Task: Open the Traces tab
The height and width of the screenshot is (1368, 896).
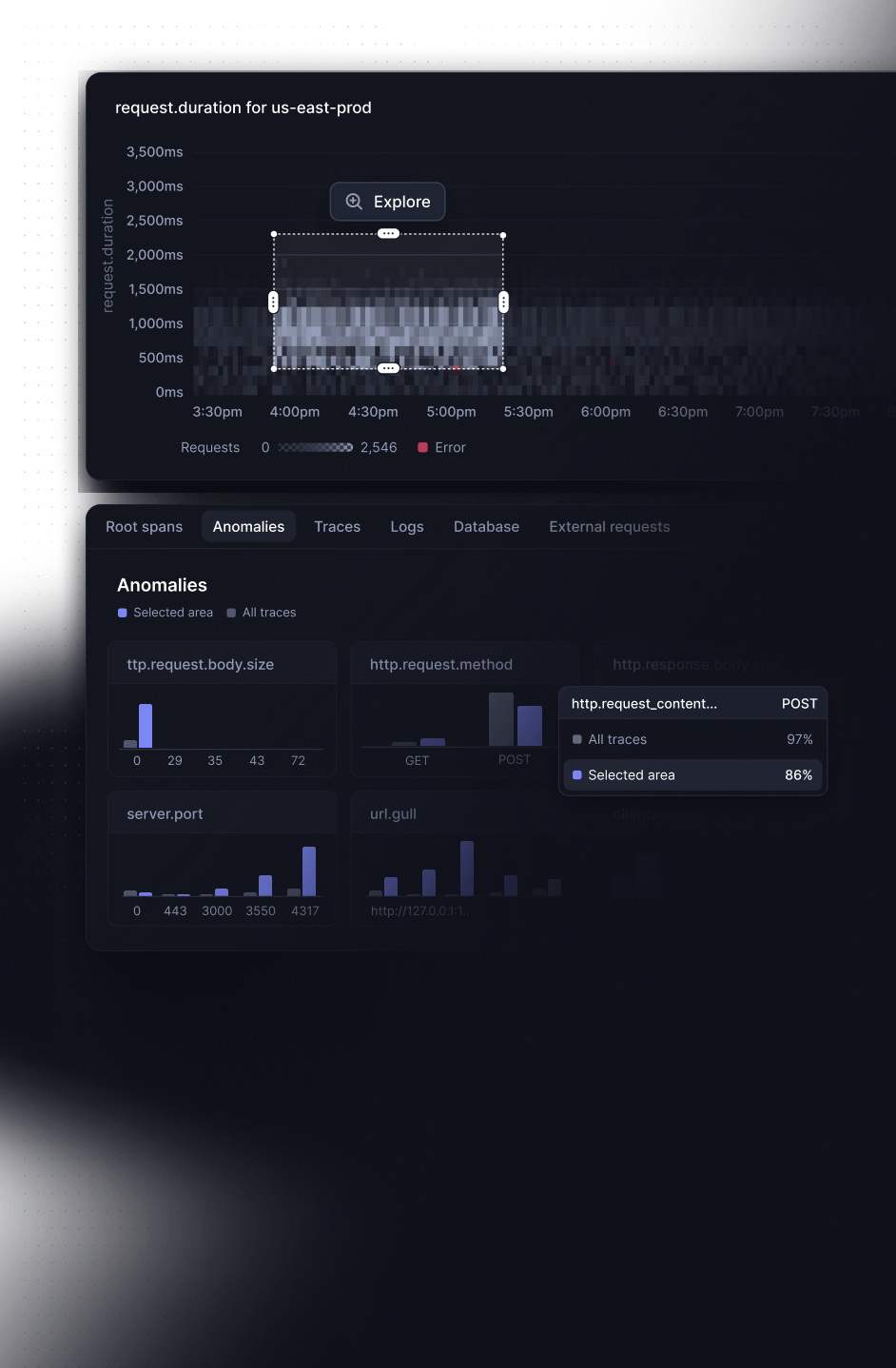Action: pyautogui.click(x=337, y=527)
